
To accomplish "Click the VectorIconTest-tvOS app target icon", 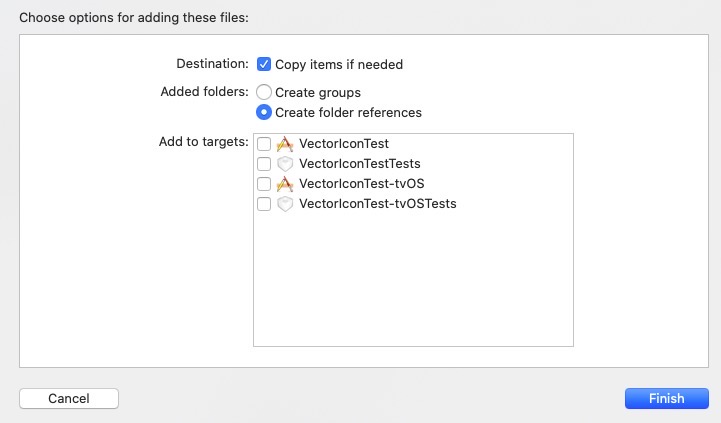I will (x=284, y=184).
